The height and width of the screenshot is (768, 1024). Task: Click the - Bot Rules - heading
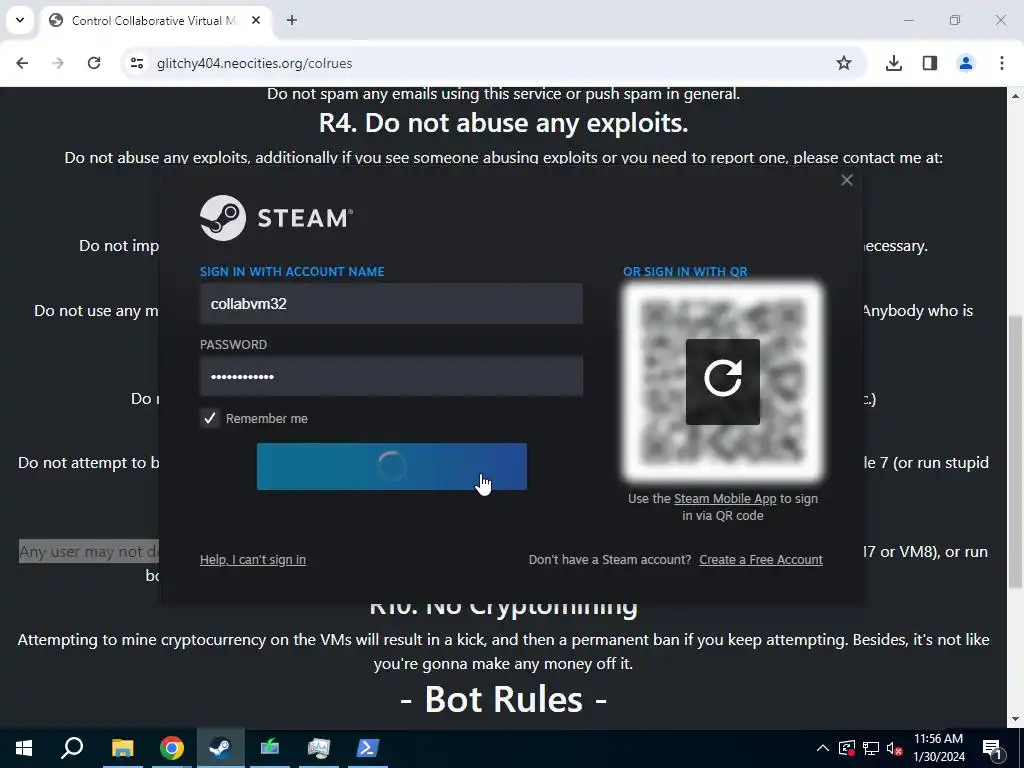pyautogui.click(x=504, y=699)
